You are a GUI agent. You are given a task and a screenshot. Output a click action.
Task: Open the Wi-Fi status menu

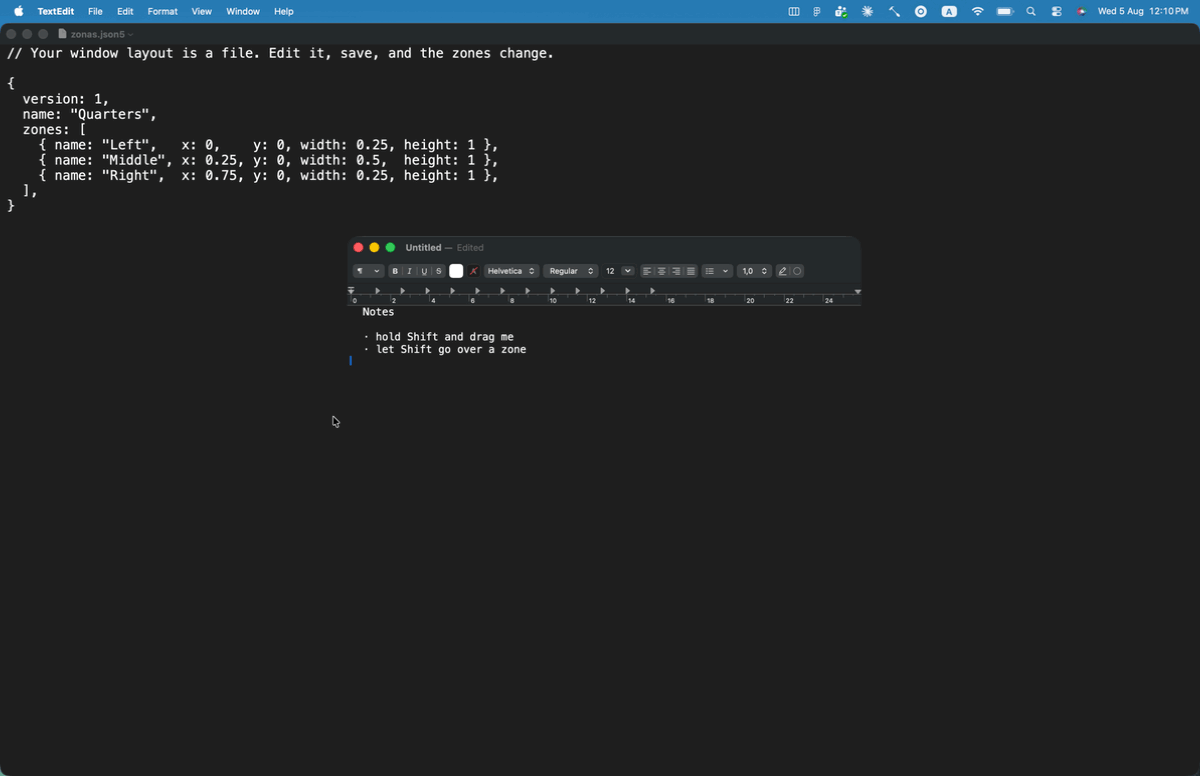[978, 12]
